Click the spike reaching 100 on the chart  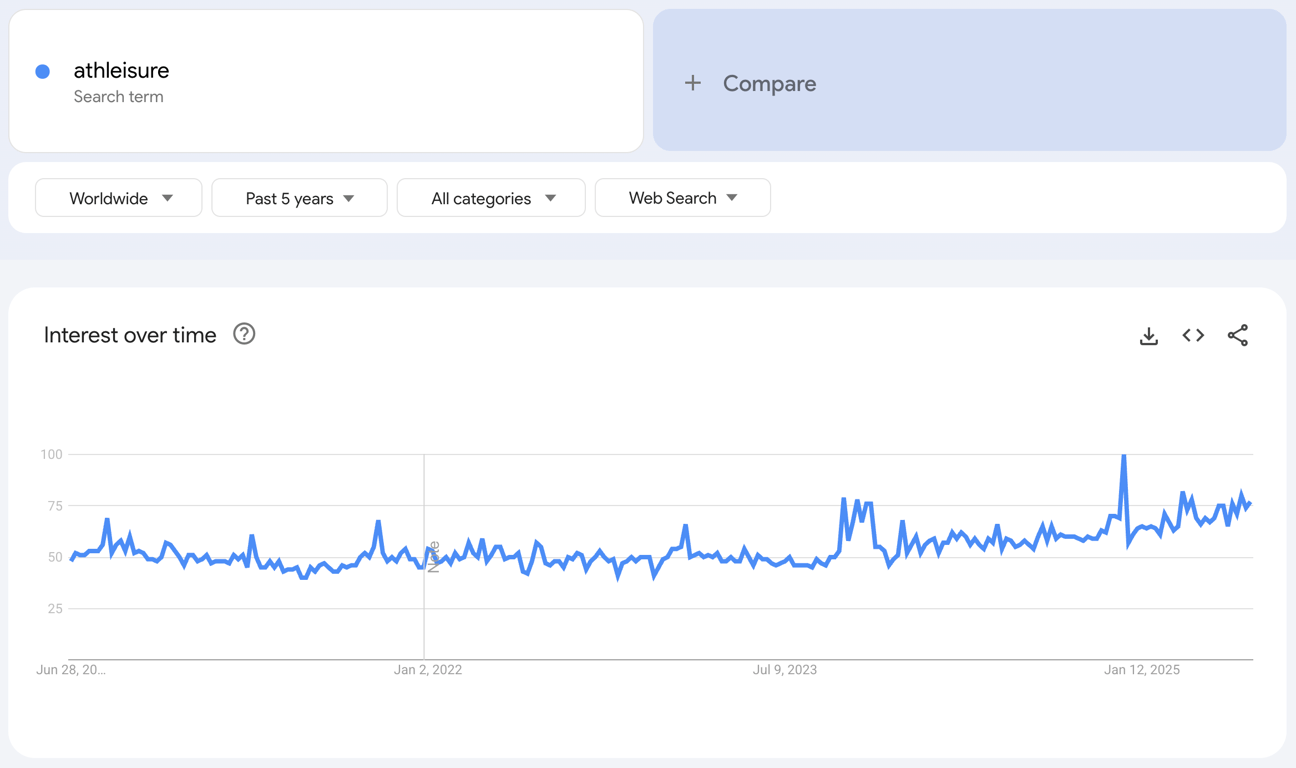click(1124, 454)
